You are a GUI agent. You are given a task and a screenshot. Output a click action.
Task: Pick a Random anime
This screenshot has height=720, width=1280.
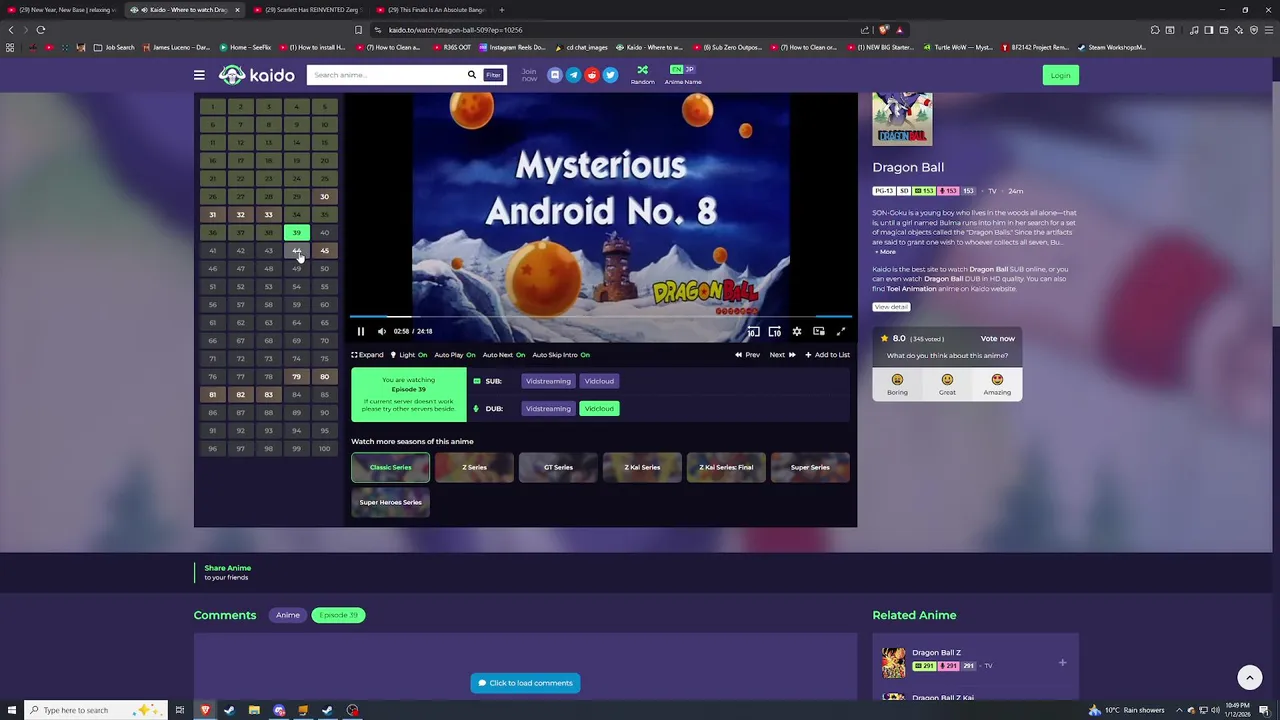642,75
